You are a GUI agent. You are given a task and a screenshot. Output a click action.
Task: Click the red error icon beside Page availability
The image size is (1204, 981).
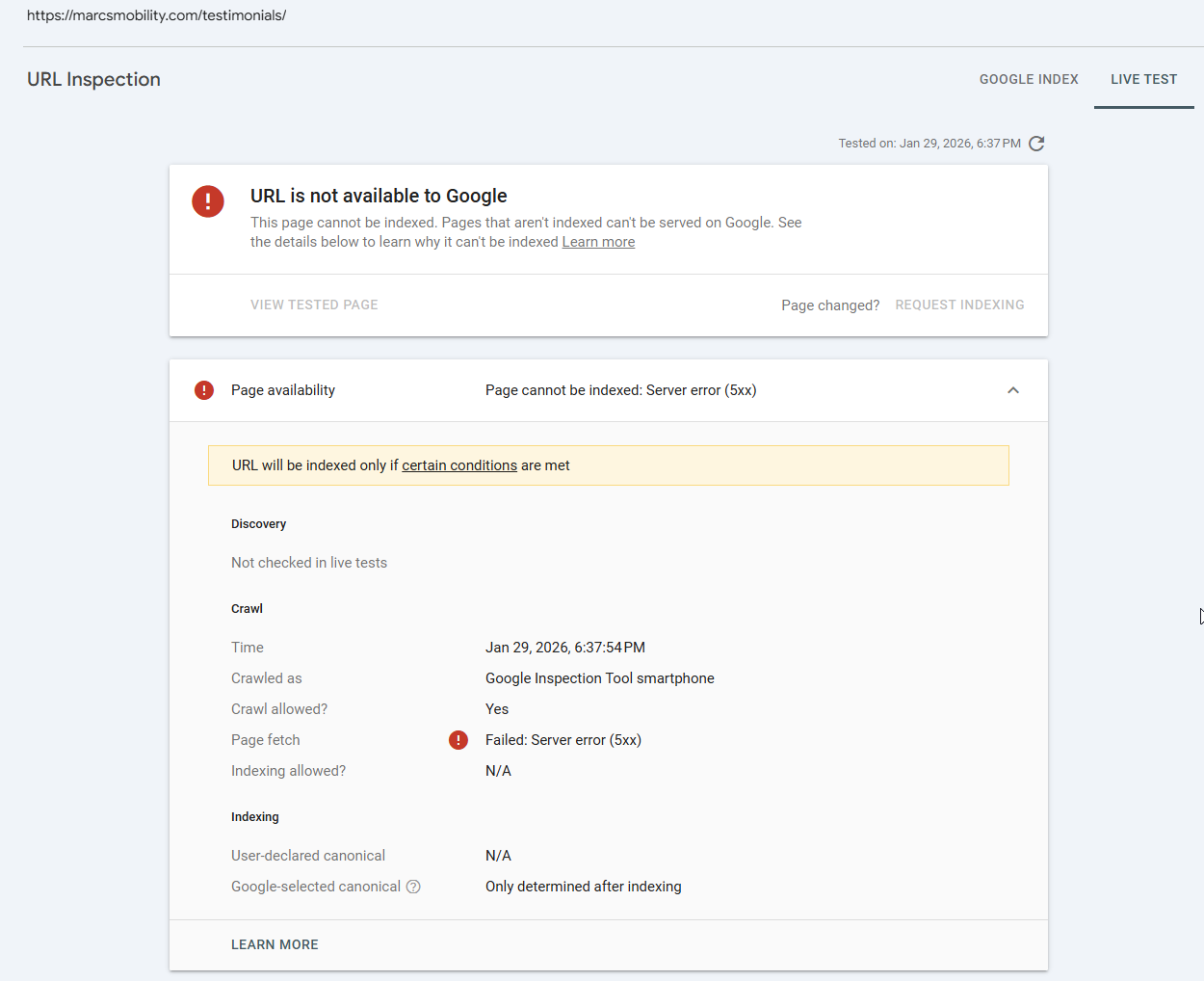[204, 390]
